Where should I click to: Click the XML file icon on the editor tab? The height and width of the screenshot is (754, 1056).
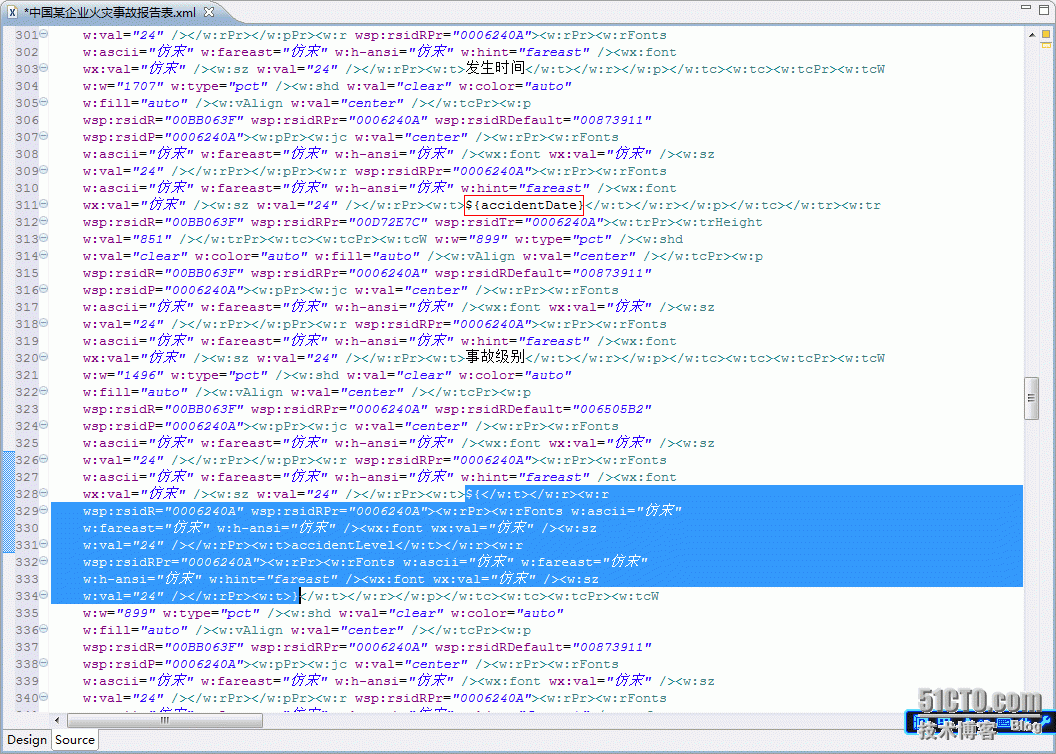click(x=12, y=12)
